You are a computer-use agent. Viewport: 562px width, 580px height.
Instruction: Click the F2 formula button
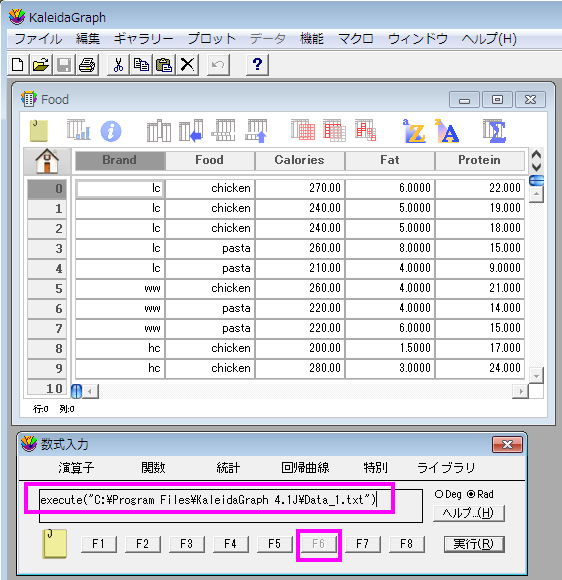coord(142,544)
